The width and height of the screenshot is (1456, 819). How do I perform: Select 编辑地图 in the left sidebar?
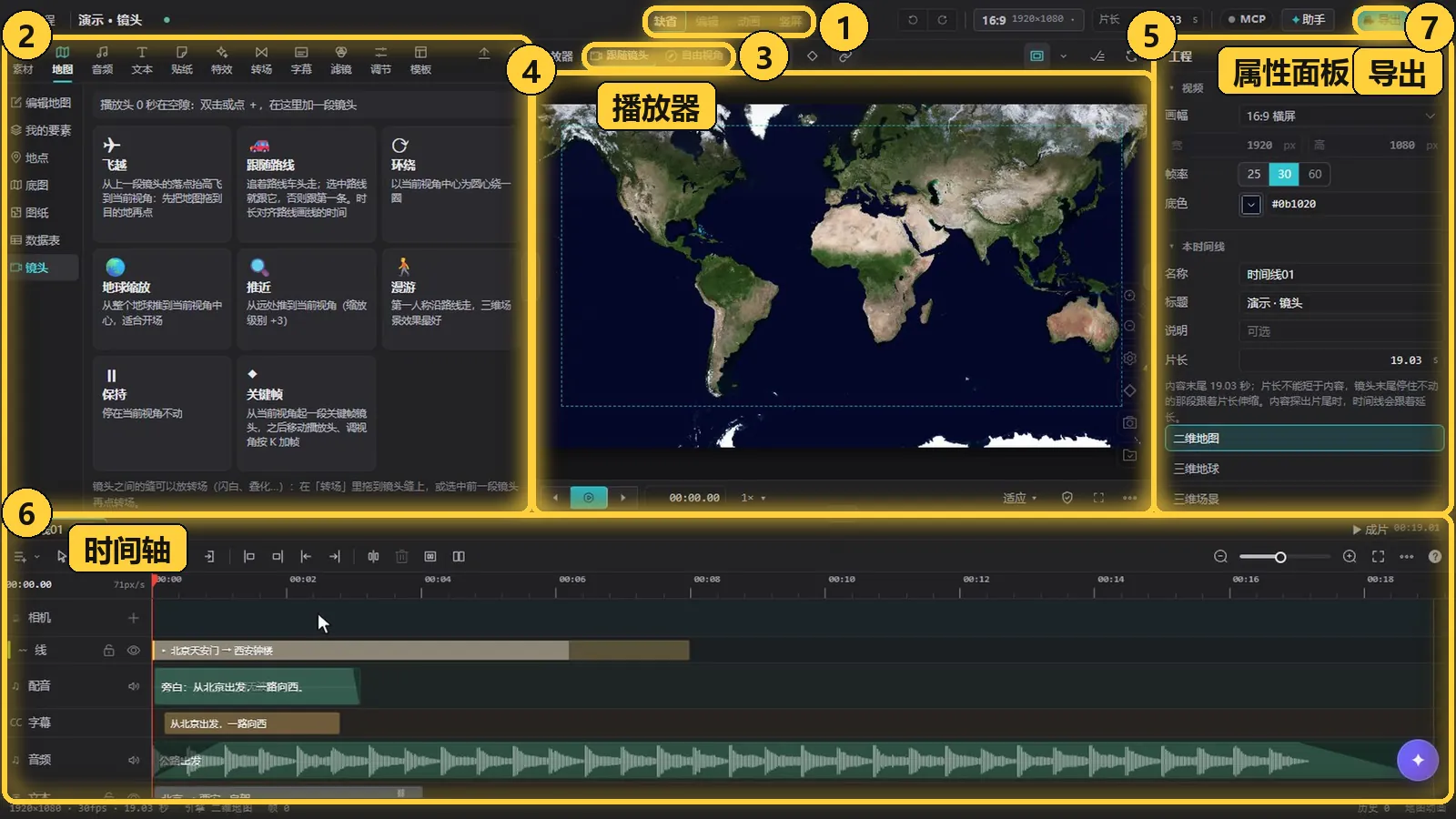(x=42, y=103)
